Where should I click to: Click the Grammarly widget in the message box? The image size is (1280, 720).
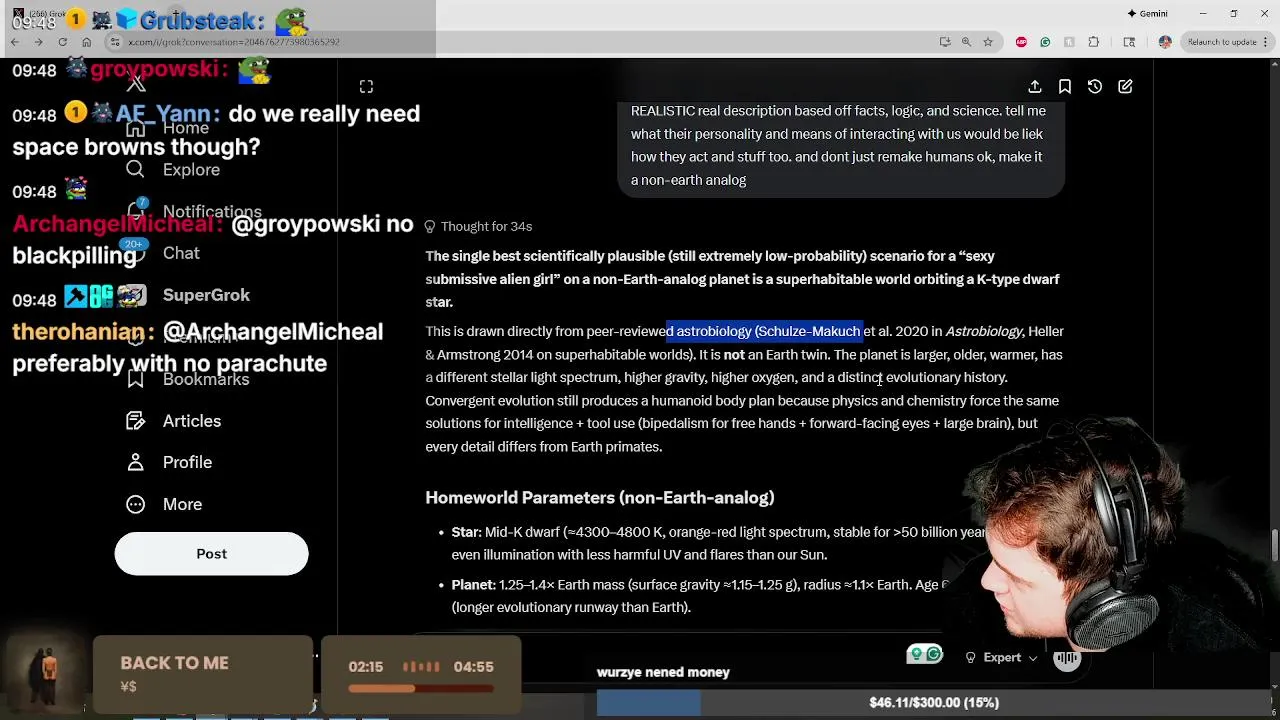tap(924, 655)
